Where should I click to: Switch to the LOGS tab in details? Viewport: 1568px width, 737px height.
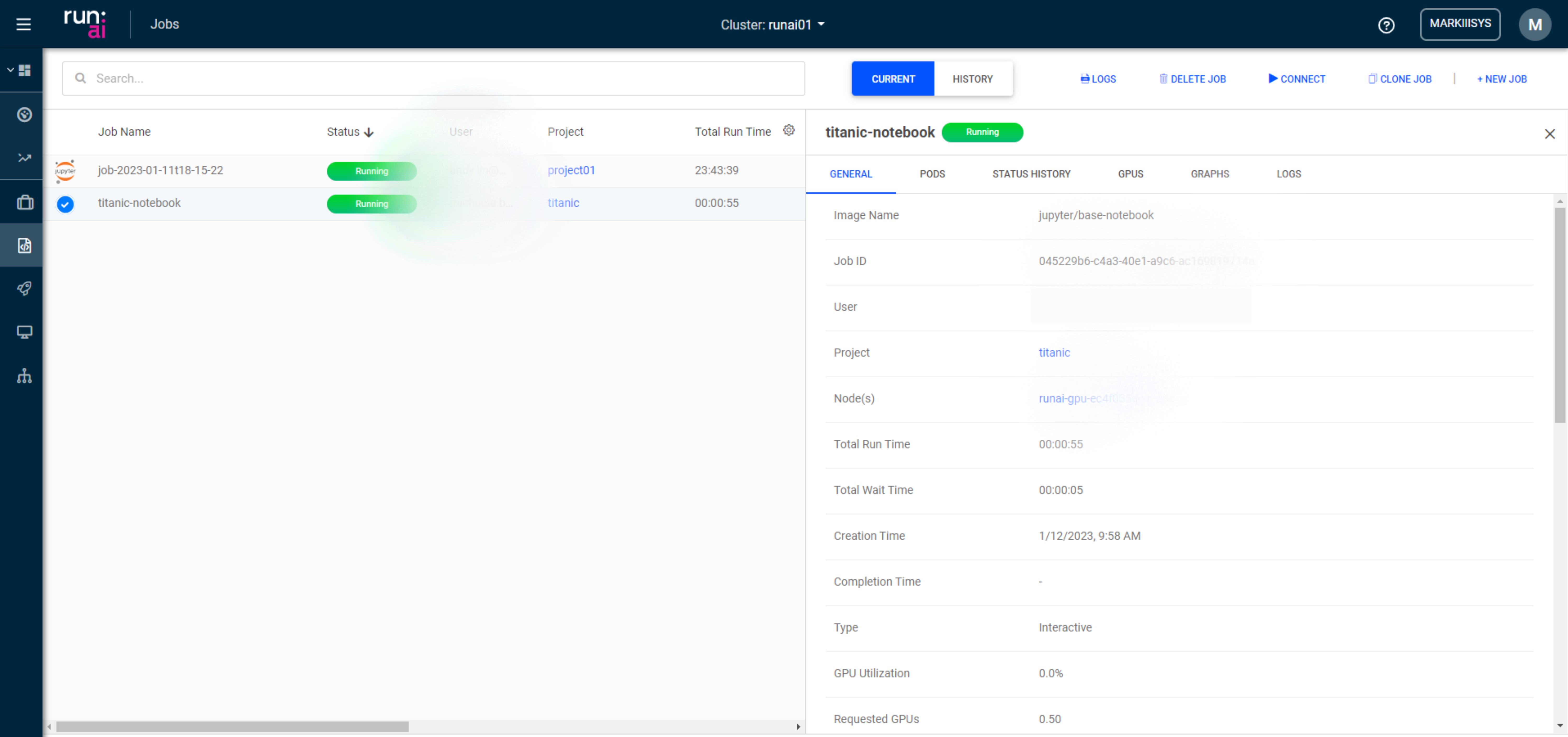pyautogui.click(x=1289, y=174)
